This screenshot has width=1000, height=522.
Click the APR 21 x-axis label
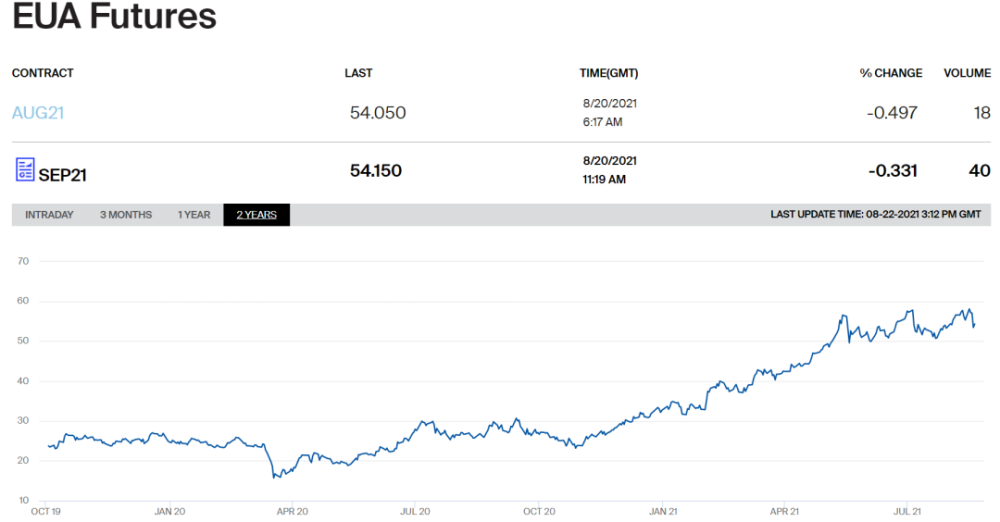pyautogui.click(x=784, y=512)
